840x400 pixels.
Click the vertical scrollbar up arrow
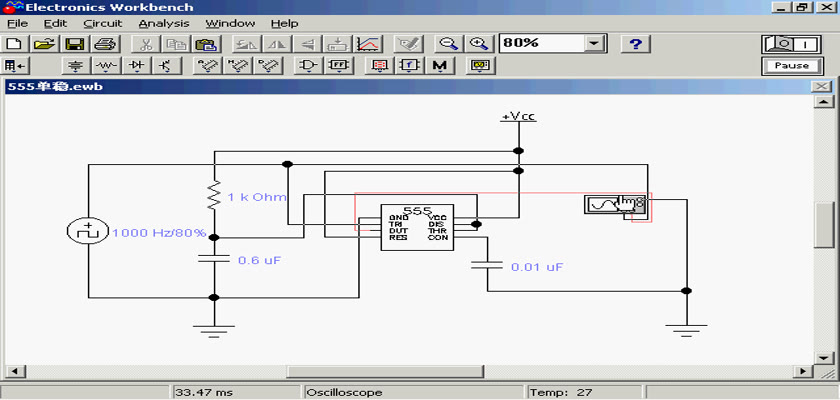(823, 102)
